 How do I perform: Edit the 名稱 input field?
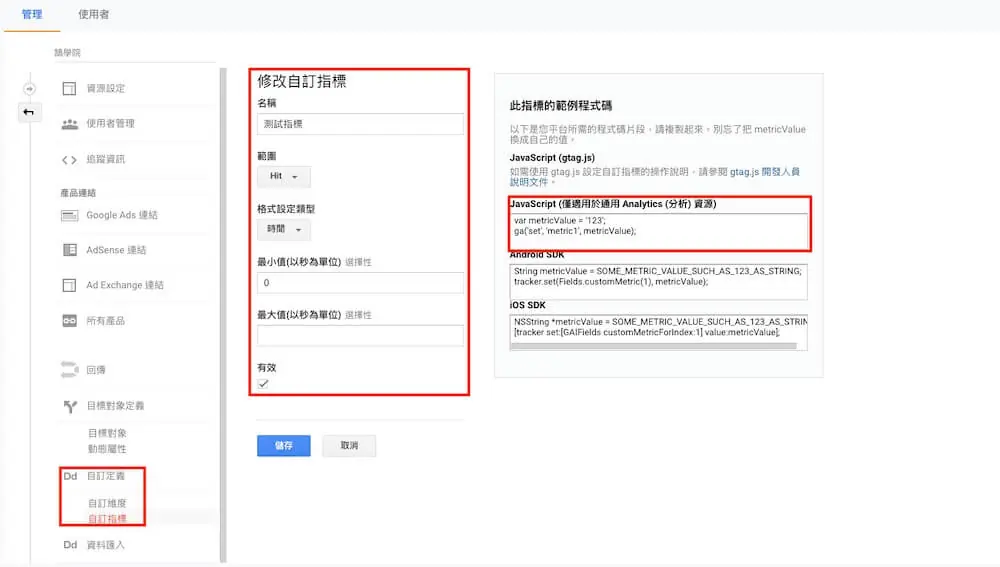360,124
